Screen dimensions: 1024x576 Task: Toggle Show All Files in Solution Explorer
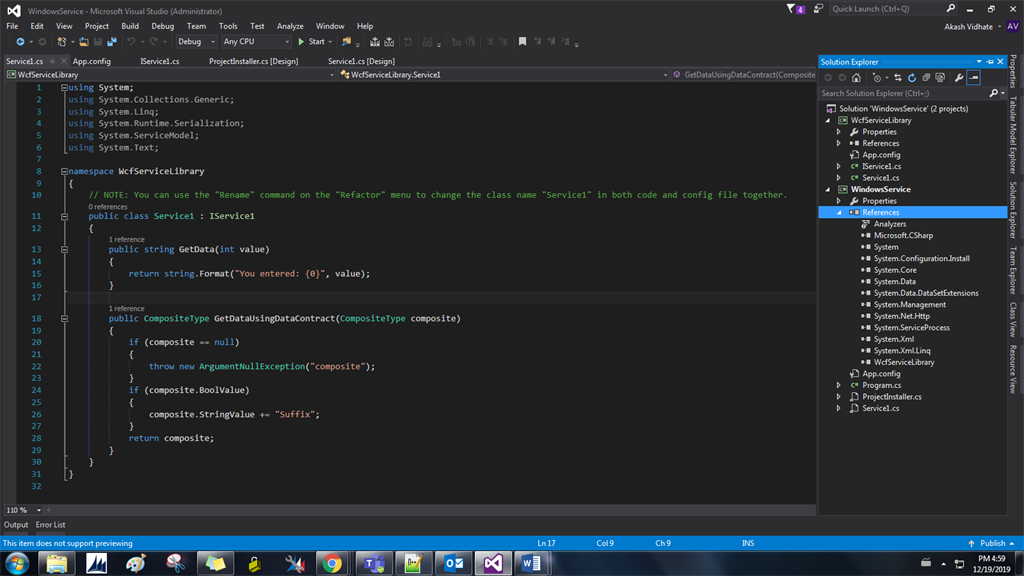point(926,77)
